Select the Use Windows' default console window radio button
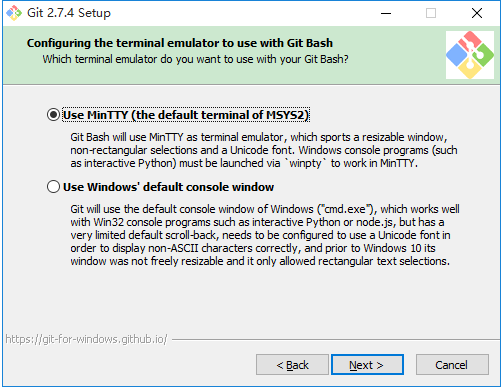 [x=53, y=187]
